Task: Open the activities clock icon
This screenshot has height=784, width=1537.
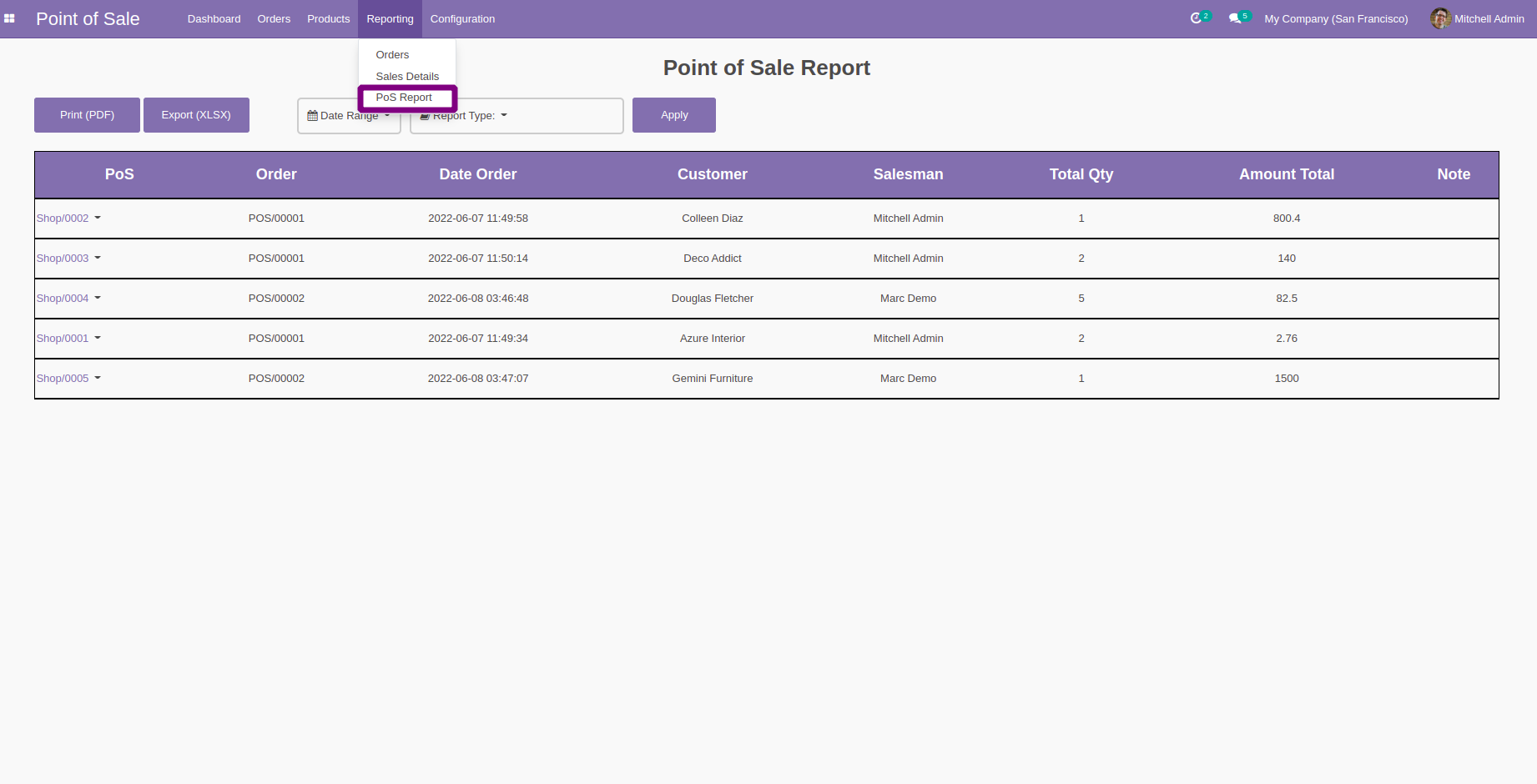Action: (x=1196, y=18)
